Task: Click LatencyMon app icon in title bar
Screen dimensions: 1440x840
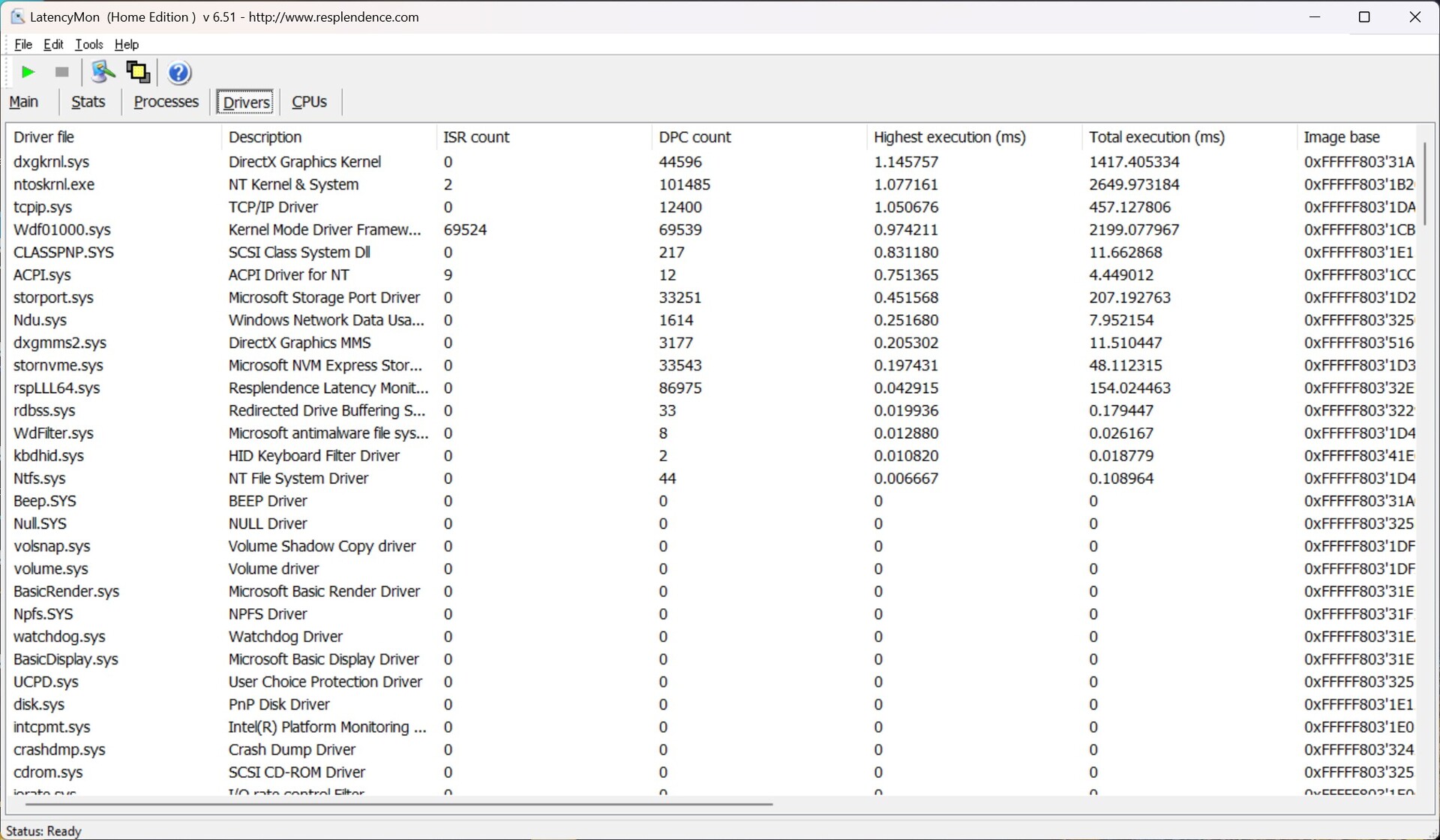Action: pyautogui.click(x=17, y=16)
